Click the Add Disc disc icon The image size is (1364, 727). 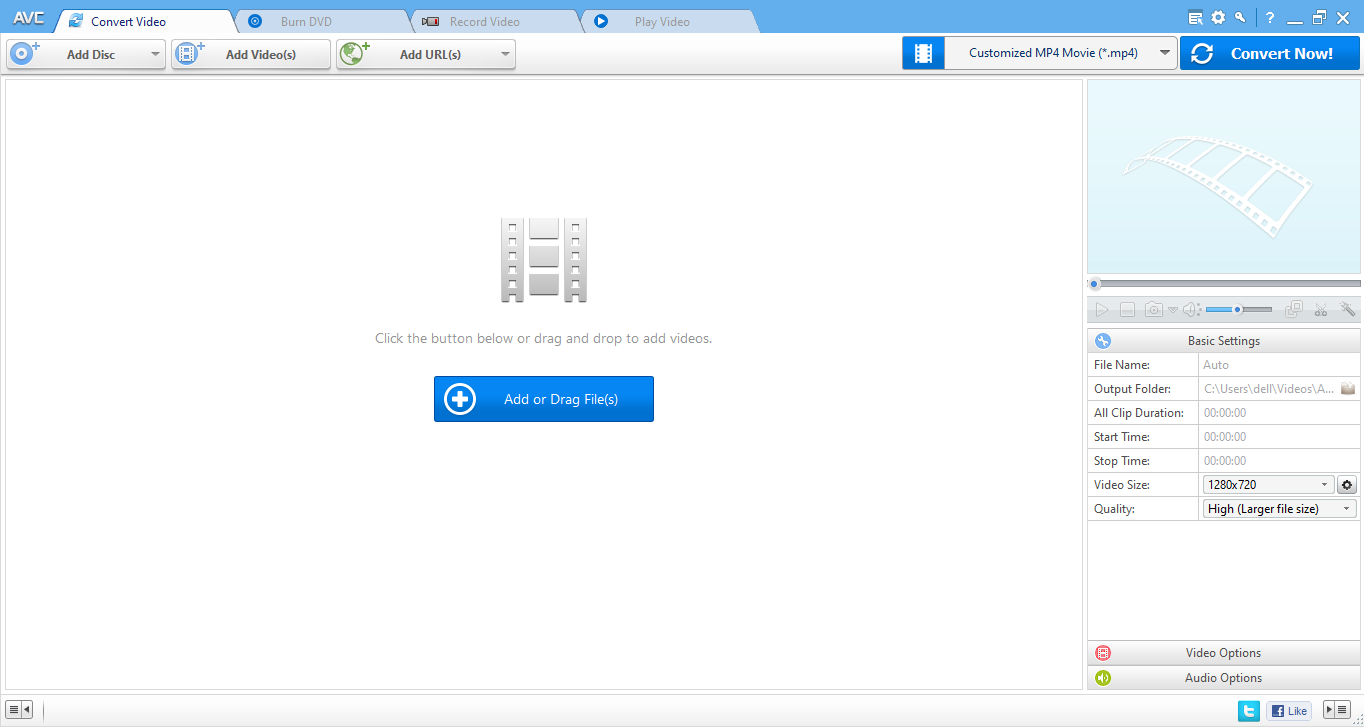(x=24, y=54)
